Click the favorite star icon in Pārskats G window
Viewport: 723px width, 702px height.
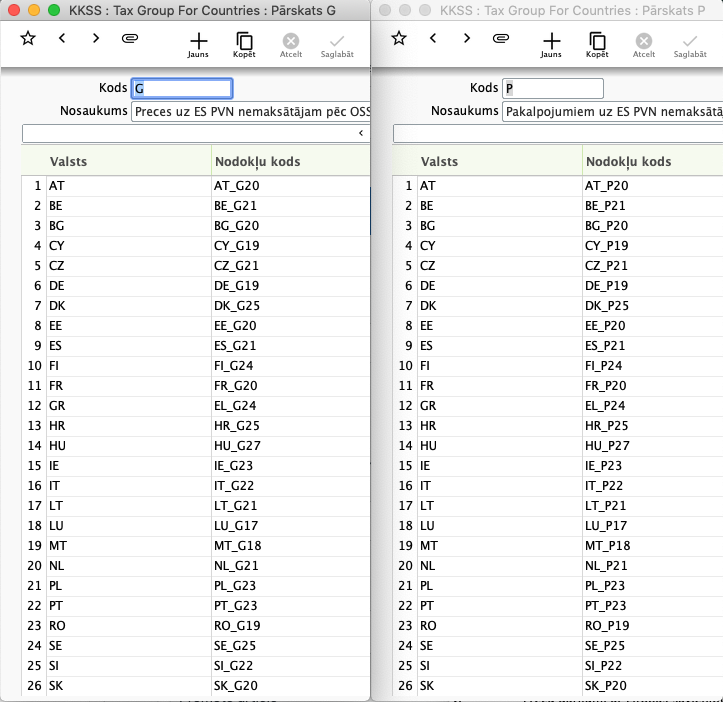[27, 39]
